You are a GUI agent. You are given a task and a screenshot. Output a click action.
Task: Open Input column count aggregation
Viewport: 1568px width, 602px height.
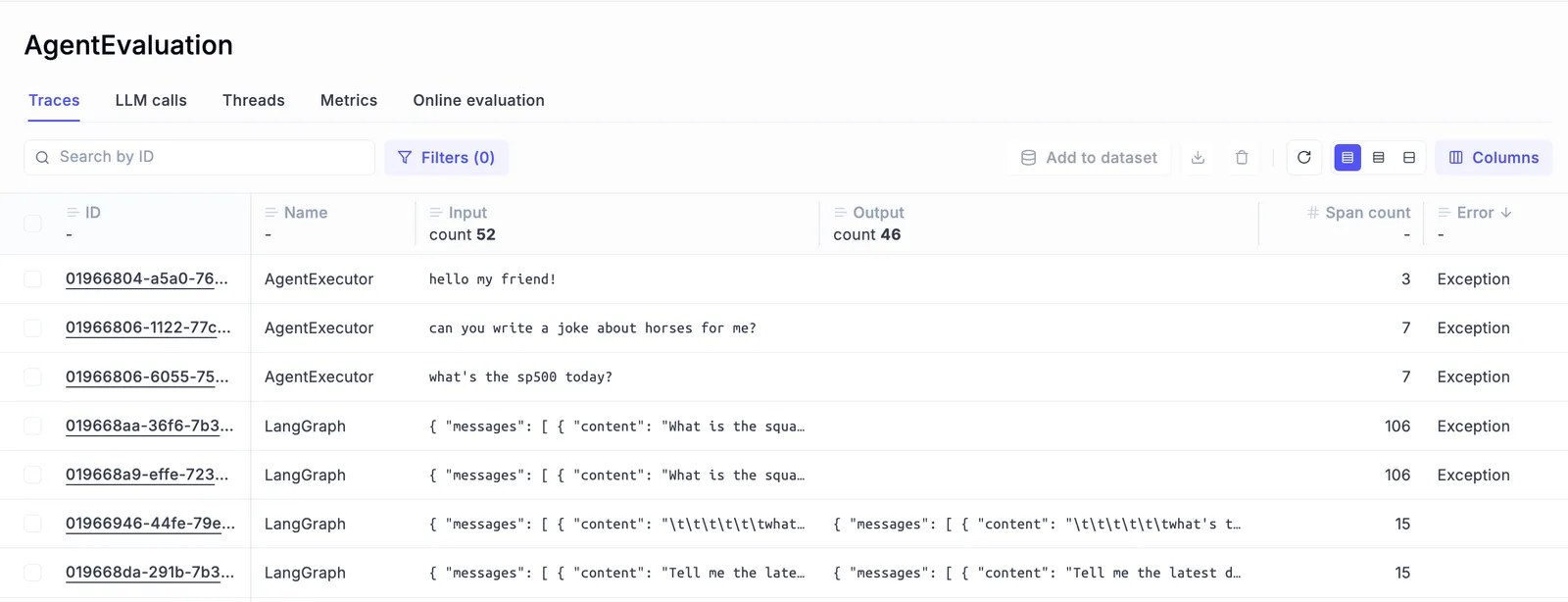(x=463, y=235)
